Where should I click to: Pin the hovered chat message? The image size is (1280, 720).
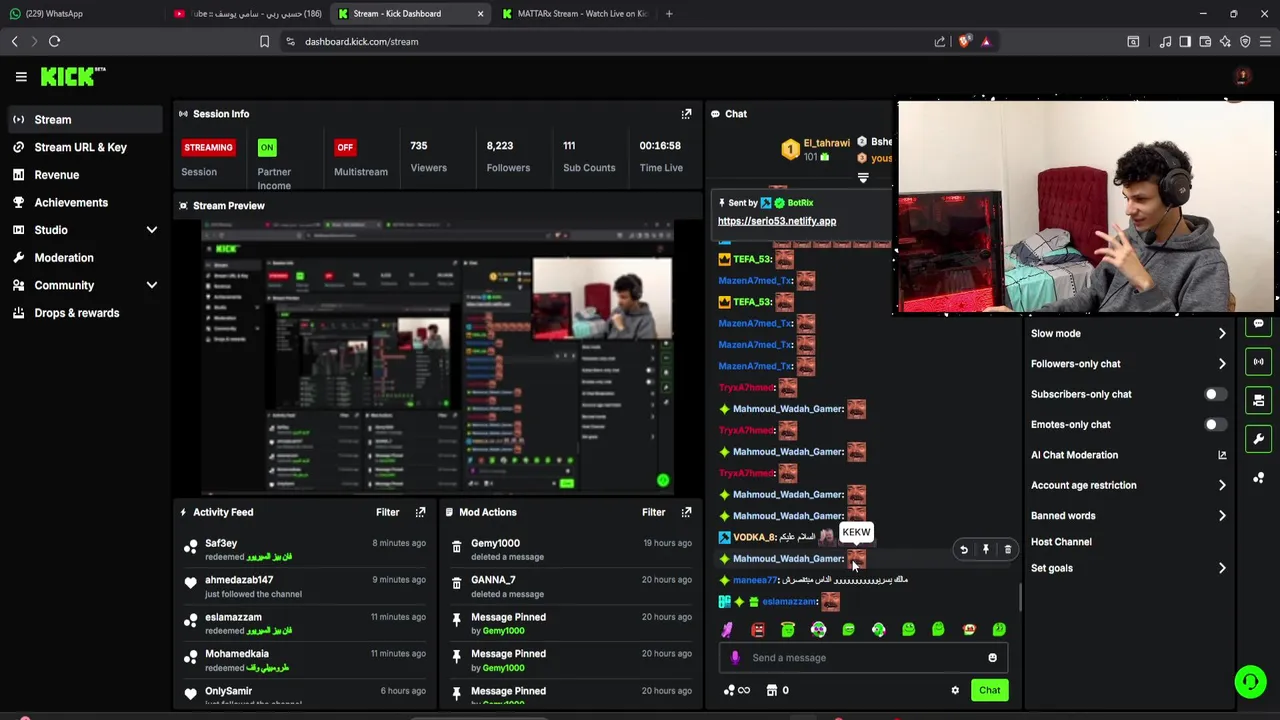tap(986, 549)
